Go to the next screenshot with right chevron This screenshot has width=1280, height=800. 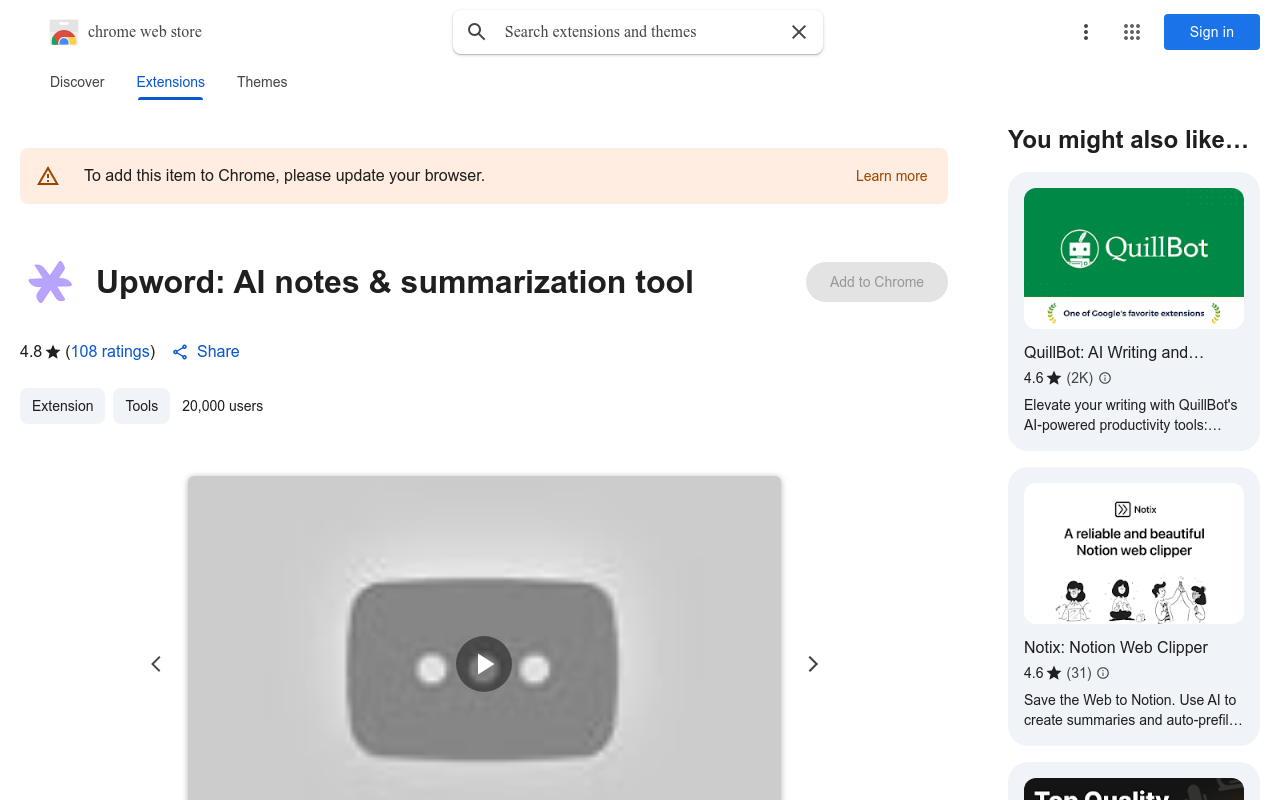(x=813, y=664)
